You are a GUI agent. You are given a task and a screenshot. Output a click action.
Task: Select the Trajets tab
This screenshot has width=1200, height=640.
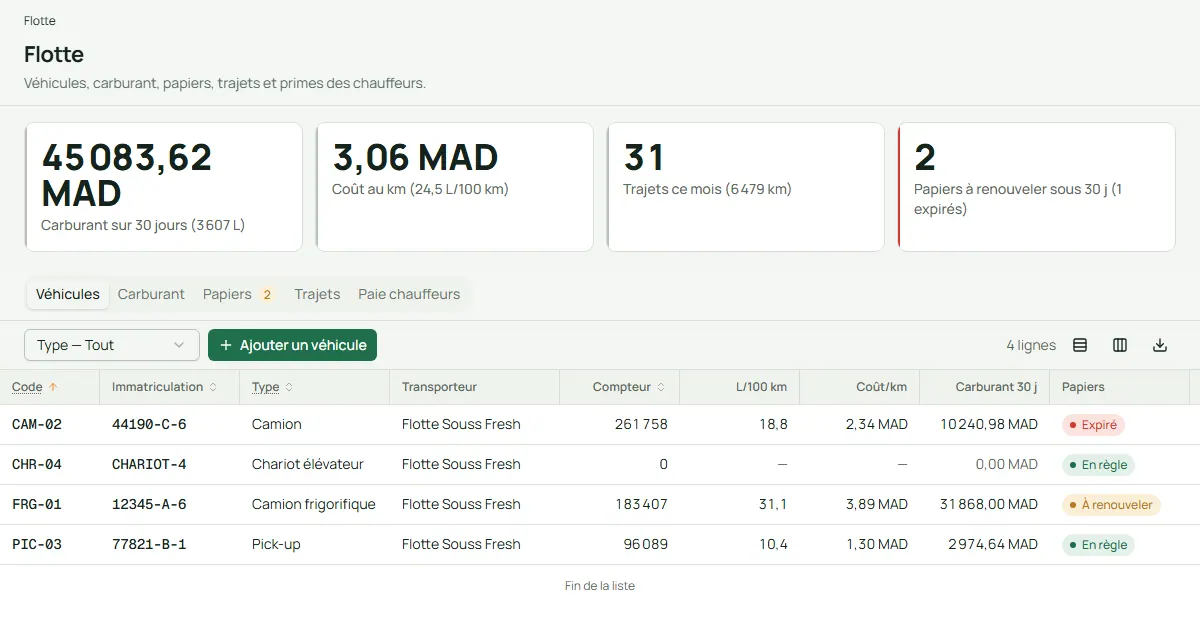click(317, 294)
